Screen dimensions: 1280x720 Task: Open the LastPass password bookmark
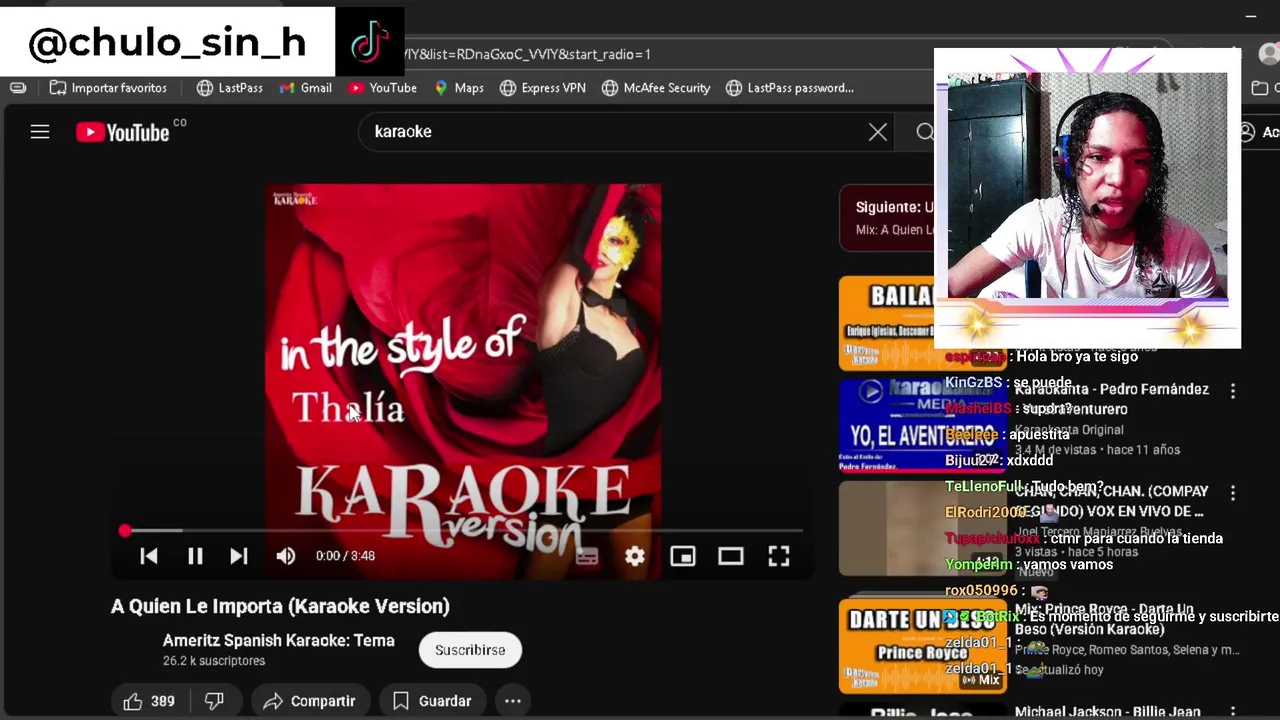[x=790, y=88]
